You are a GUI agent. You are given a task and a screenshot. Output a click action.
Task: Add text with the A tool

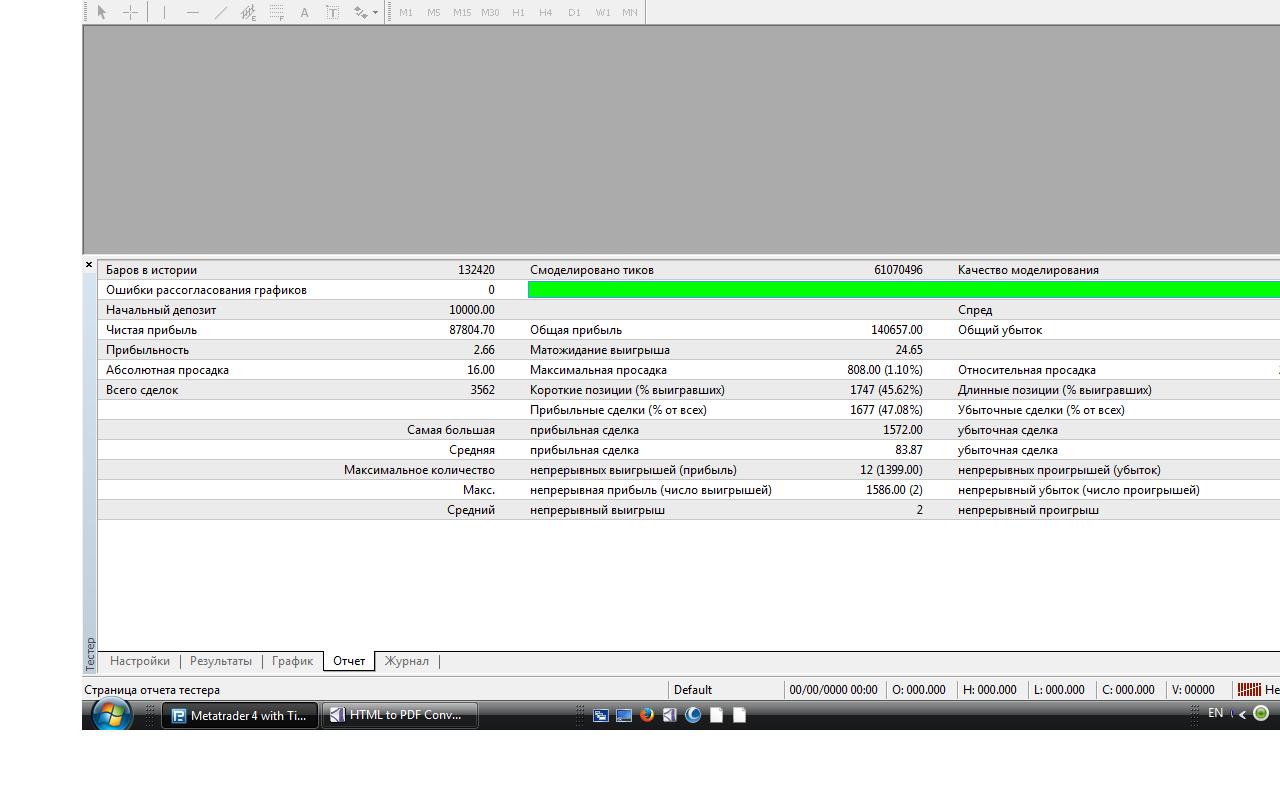coord(304,12)
